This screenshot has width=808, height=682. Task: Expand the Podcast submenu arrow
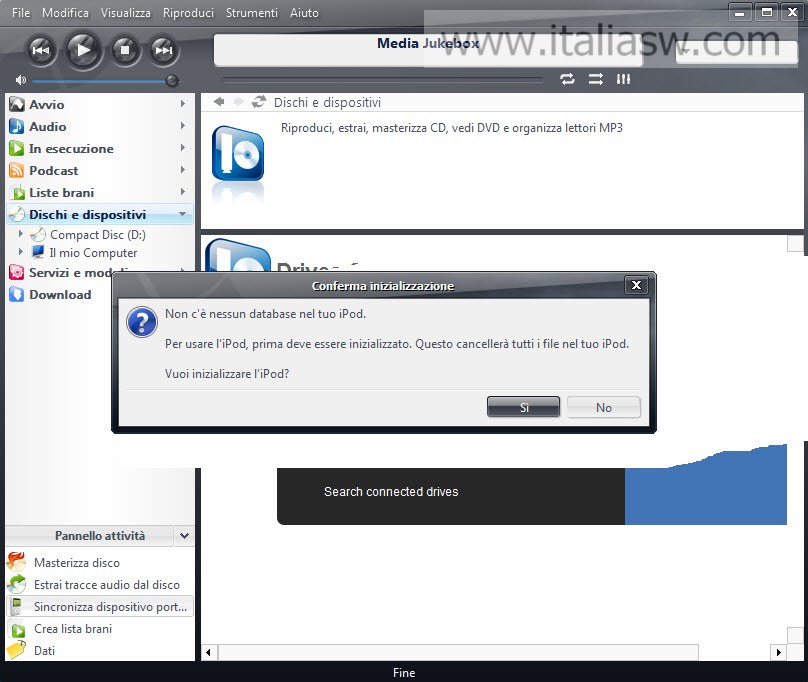(182, 170)
